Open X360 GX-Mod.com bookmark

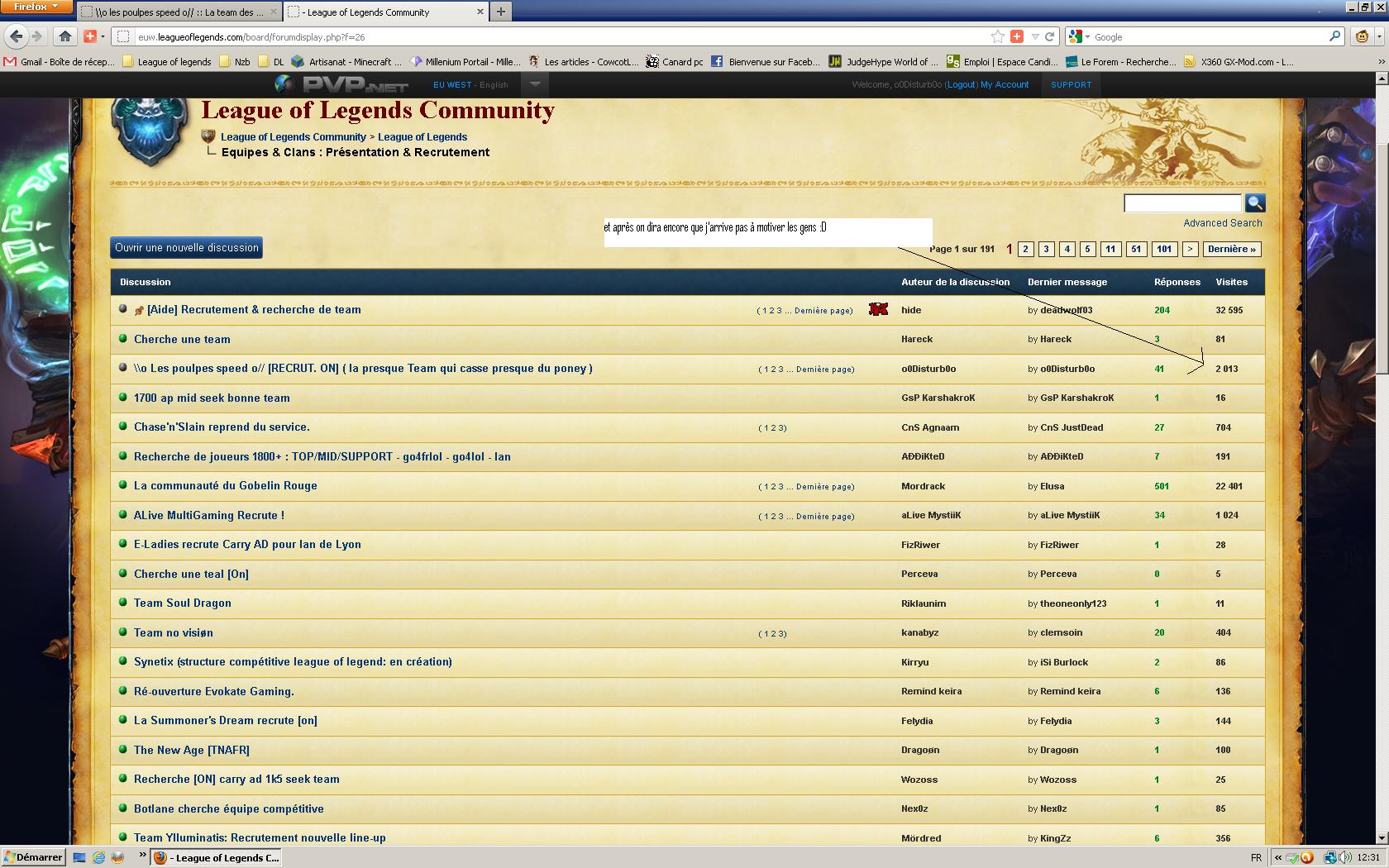click(1239, 61)
